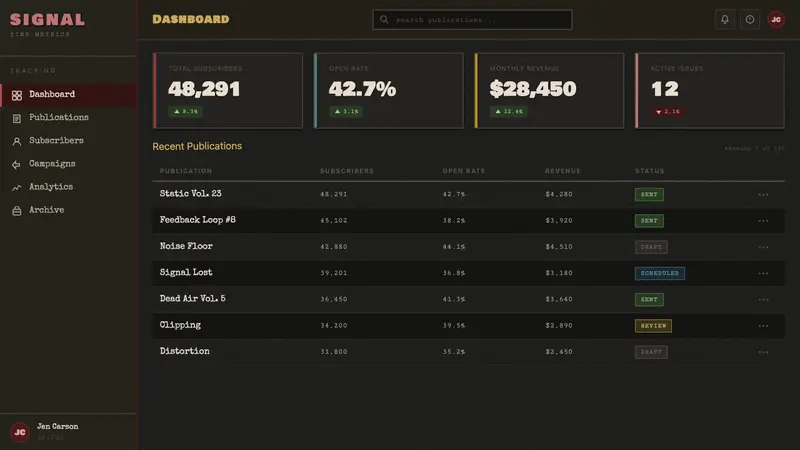This screenshot has height=450, width=800.
Task: Click SENT badge for Static Vol. 23
Action: pyautogui.click(x=649, y=194)
